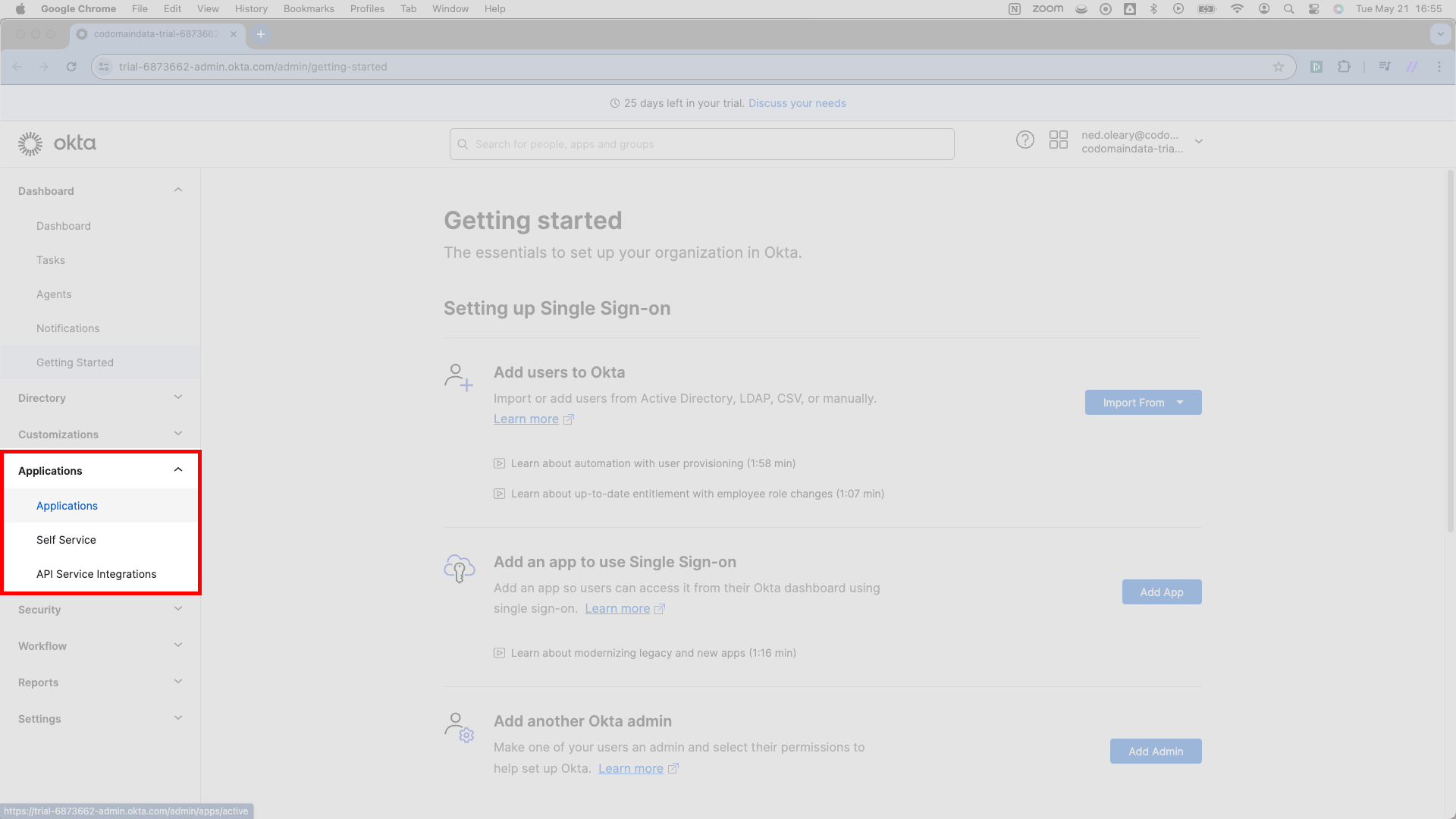This screenshot has height=819, width=1456.
Task: Select API Service Integrations in sidebar
Action: [96, 574]
